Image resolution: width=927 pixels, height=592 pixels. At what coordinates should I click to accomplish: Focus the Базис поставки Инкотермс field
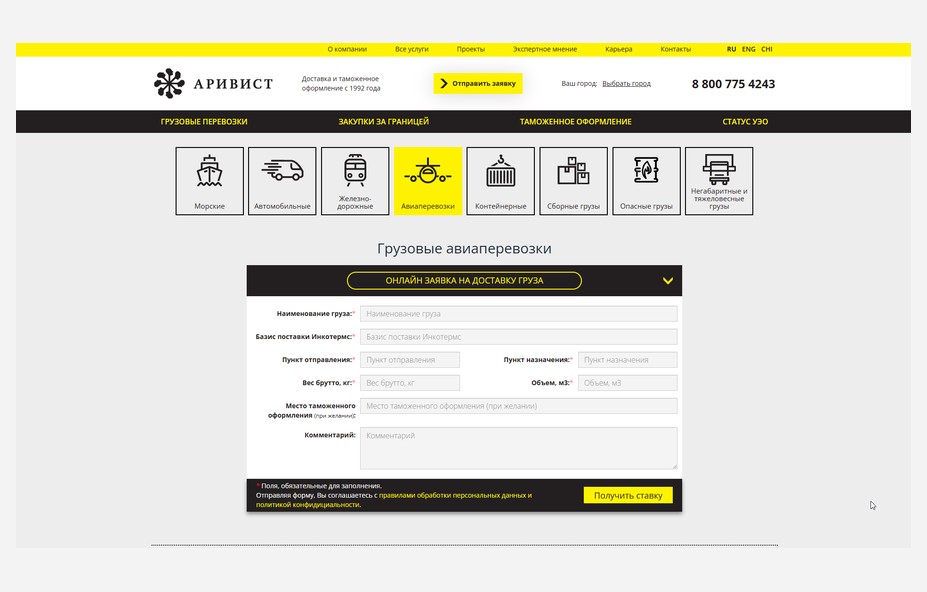point(518,337)
